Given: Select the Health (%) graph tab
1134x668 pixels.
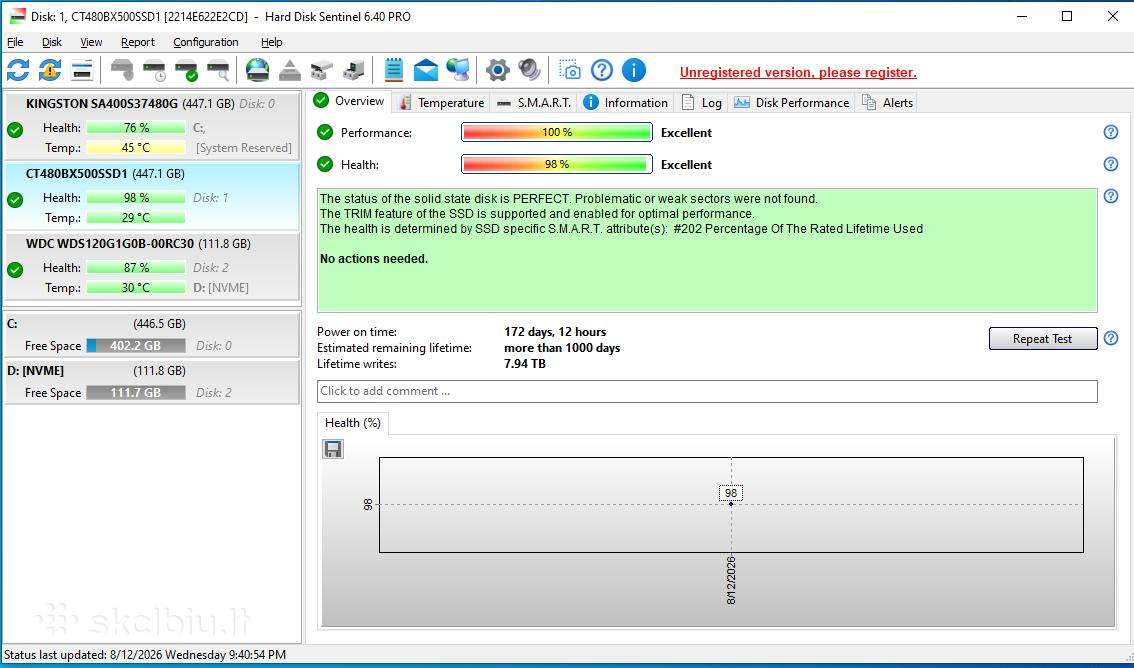Looking at the screenshot, I should pos(353,423).
